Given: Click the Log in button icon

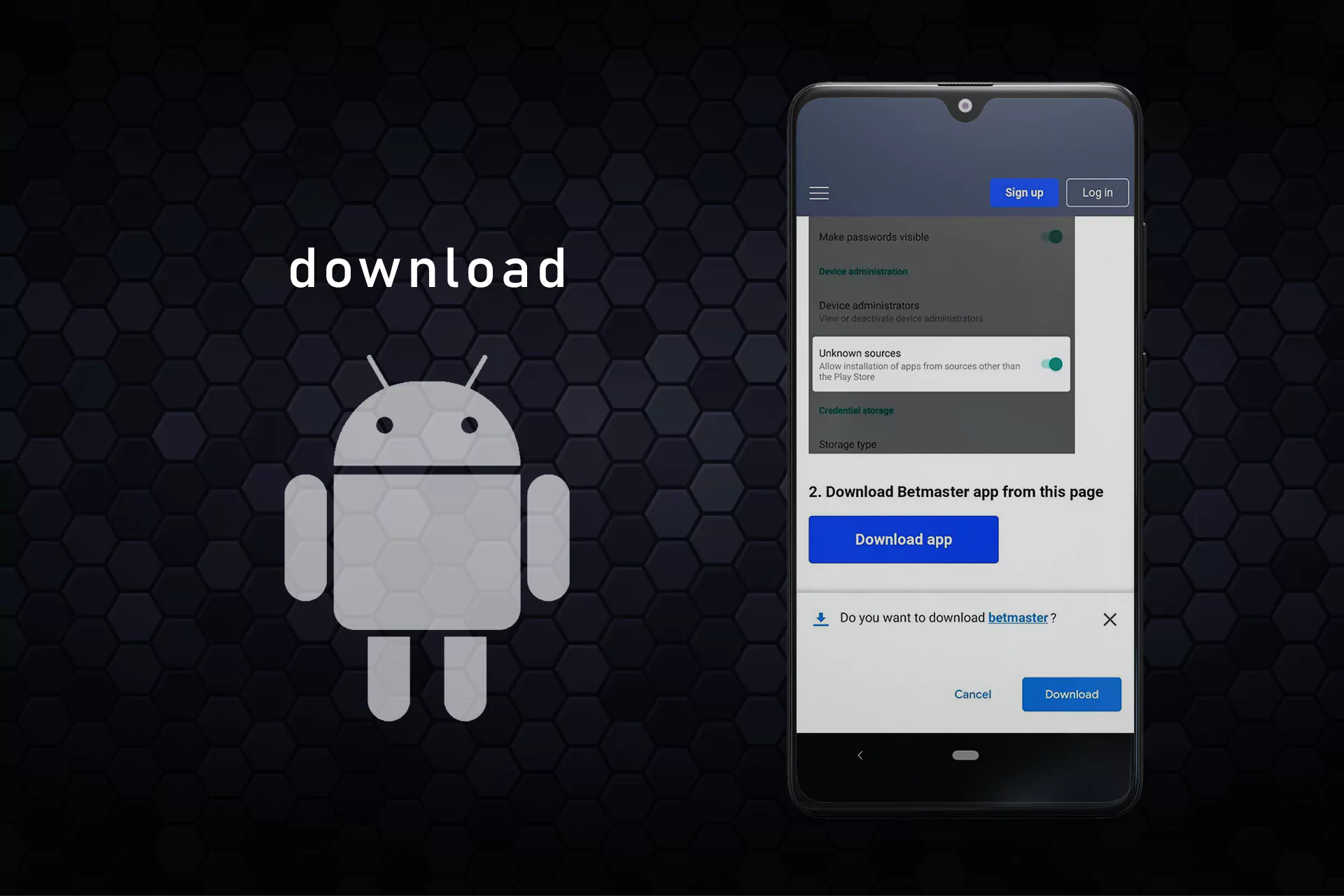Looking at the screenshot, I should 1097,192.
